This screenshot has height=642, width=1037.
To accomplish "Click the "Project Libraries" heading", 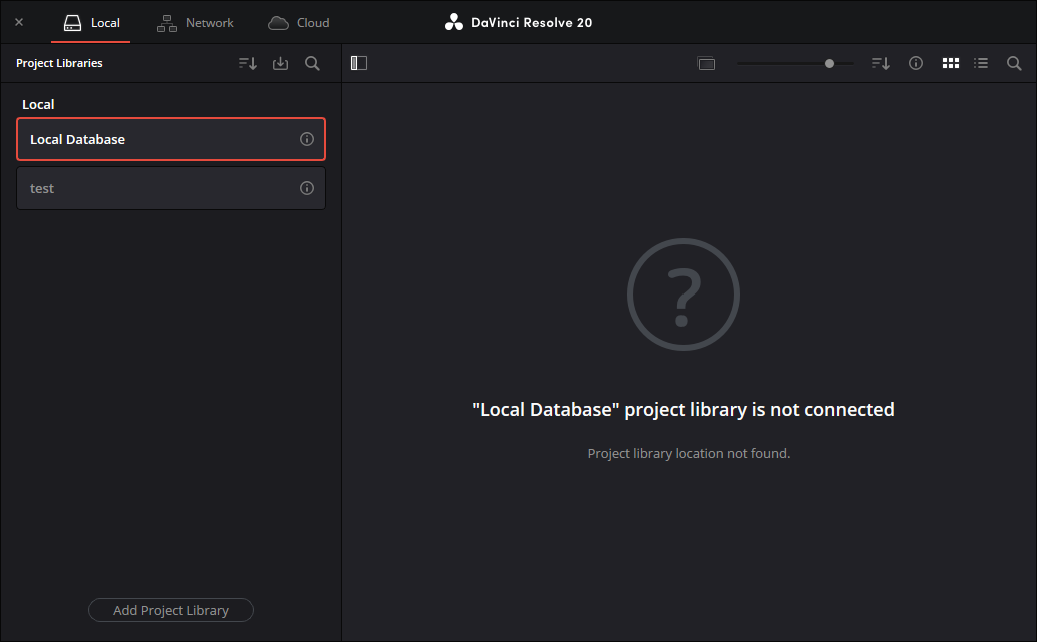I will (x=60, y=63).
